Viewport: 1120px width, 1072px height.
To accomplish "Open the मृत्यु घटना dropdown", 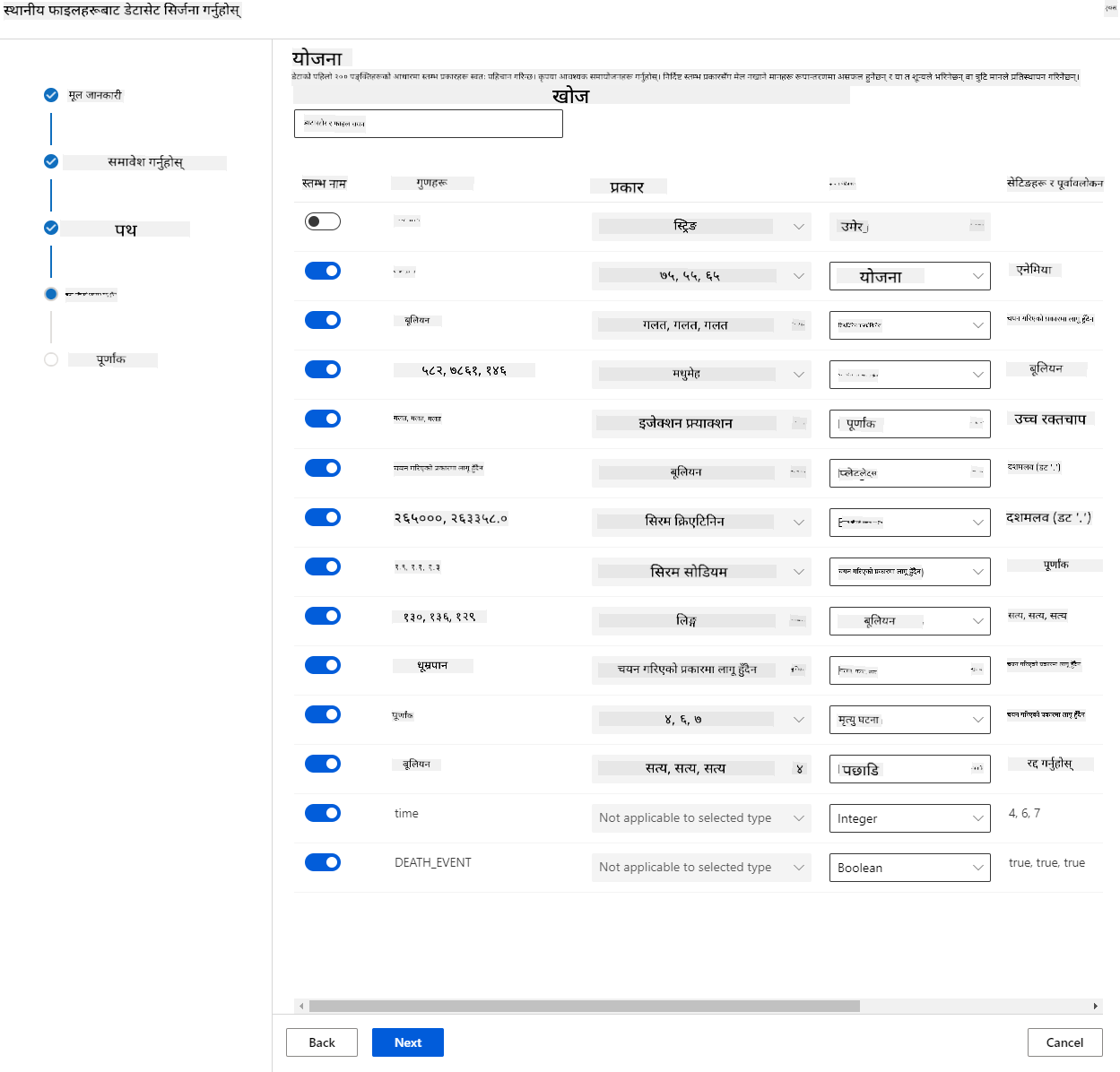I will [910, 720].
